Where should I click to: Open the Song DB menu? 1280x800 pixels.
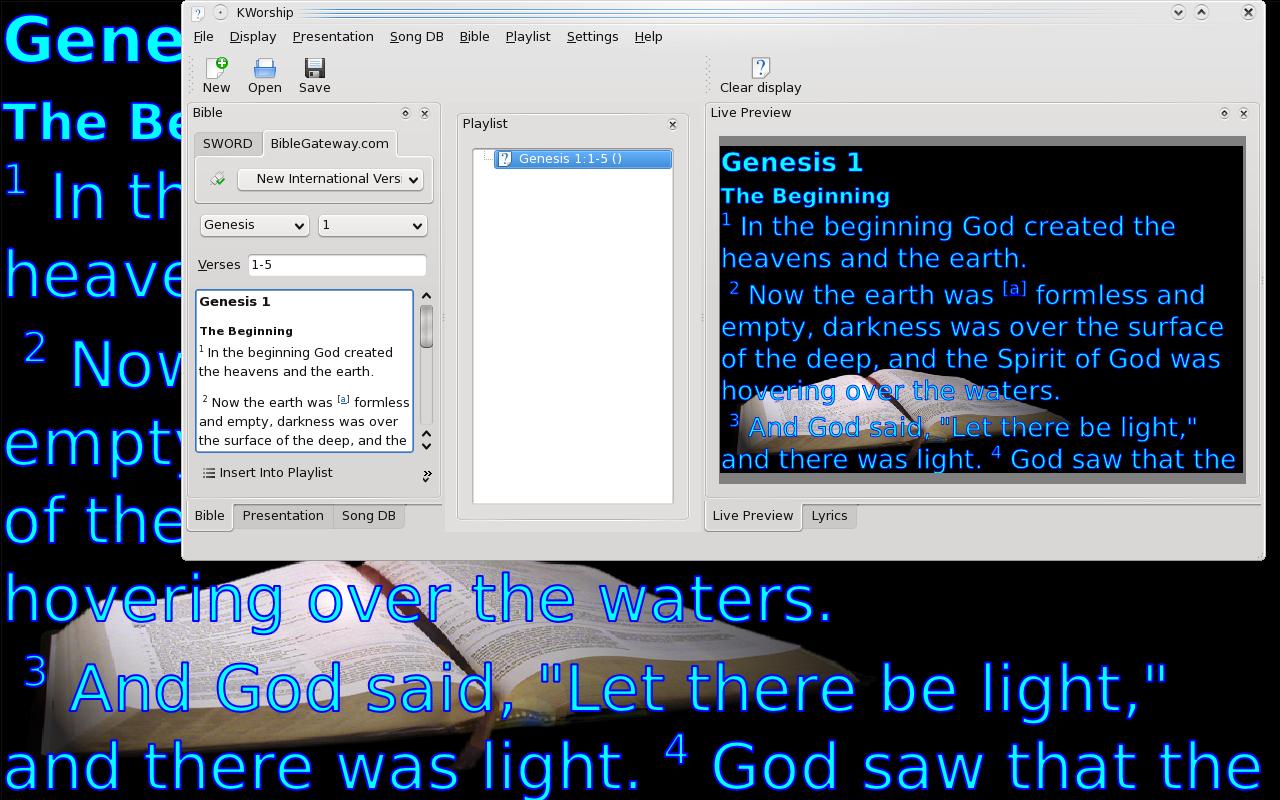416,36
